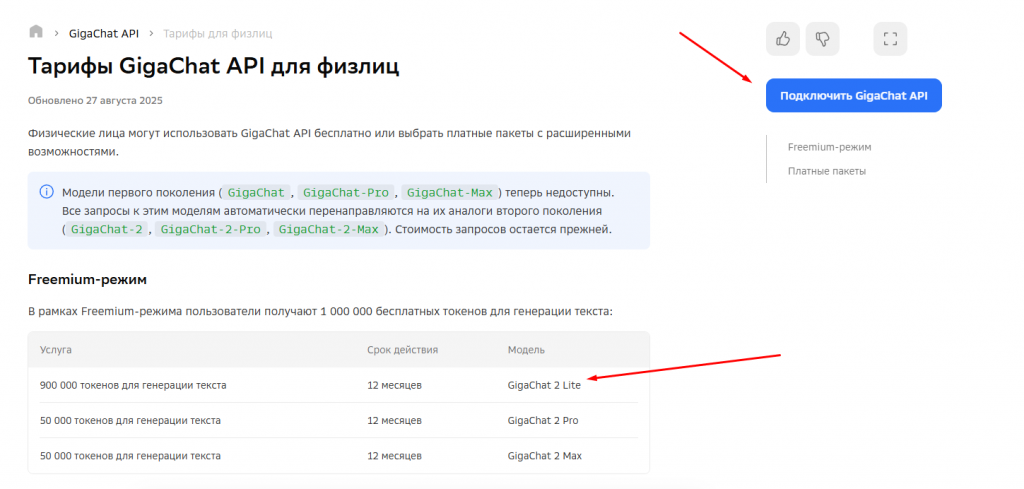Toggle fullscreen mode icon
The height and width of the screenshot is (489, 1024).
point(890,39)
